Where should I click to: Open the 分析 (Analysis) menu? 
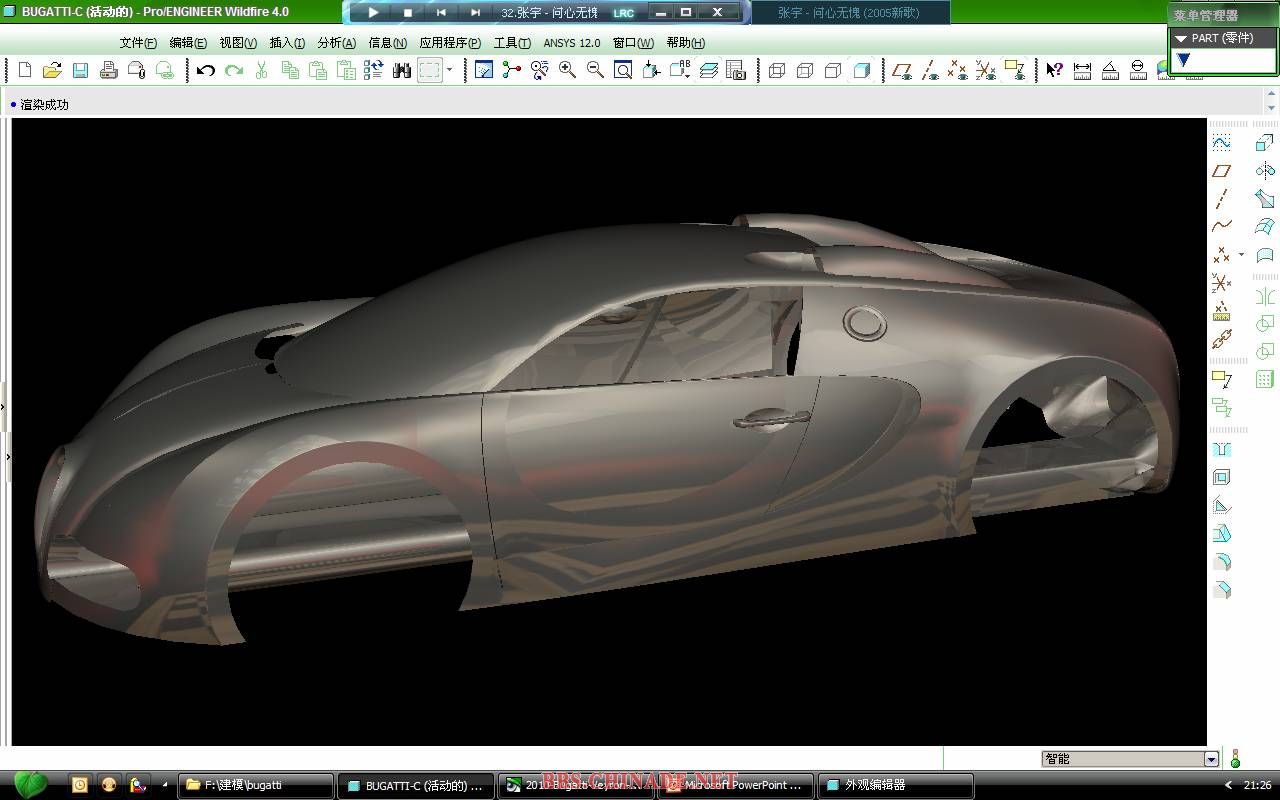pyautogui.click(x=336, y=43)
